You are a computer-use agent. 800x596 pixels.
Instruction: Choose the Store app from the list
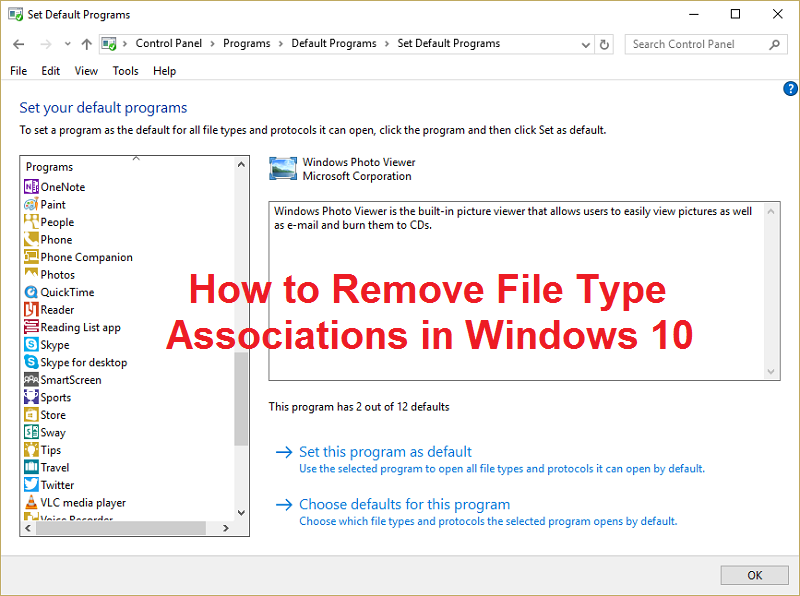pos(53,414)
